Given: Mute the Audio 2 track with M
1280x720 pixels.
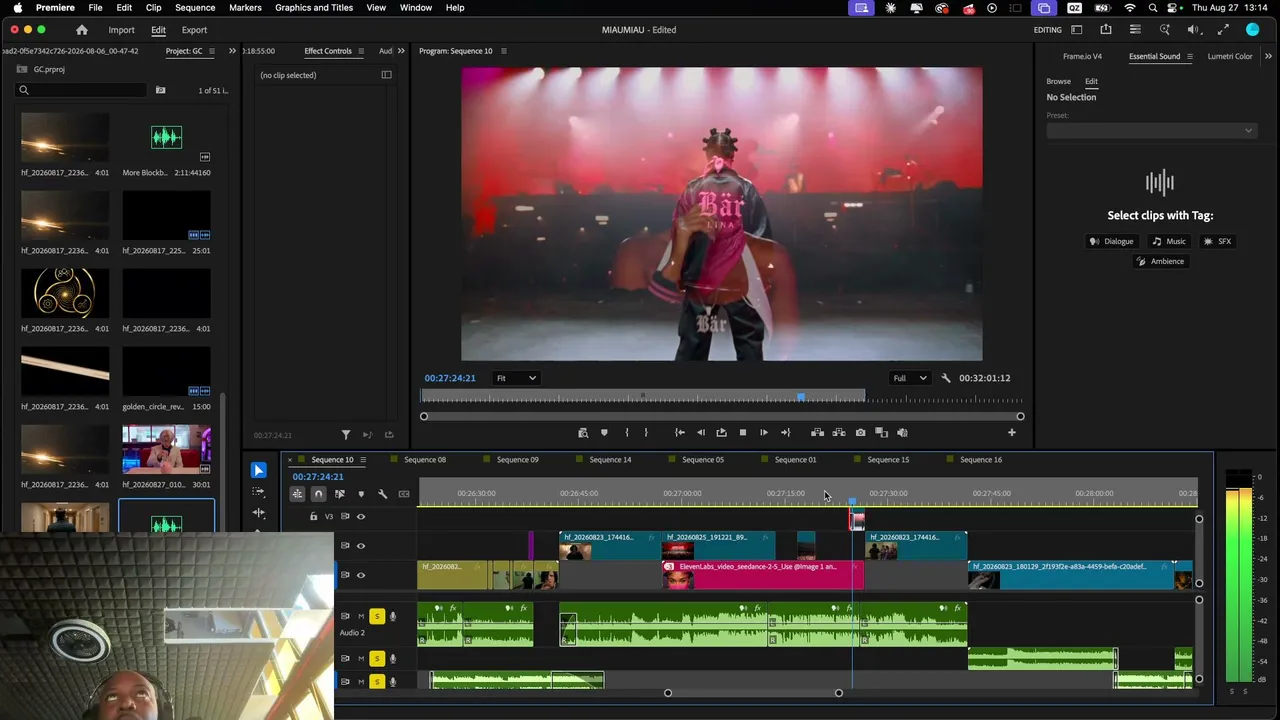Looking at the screenshot, I should click(x=361, y=616).
